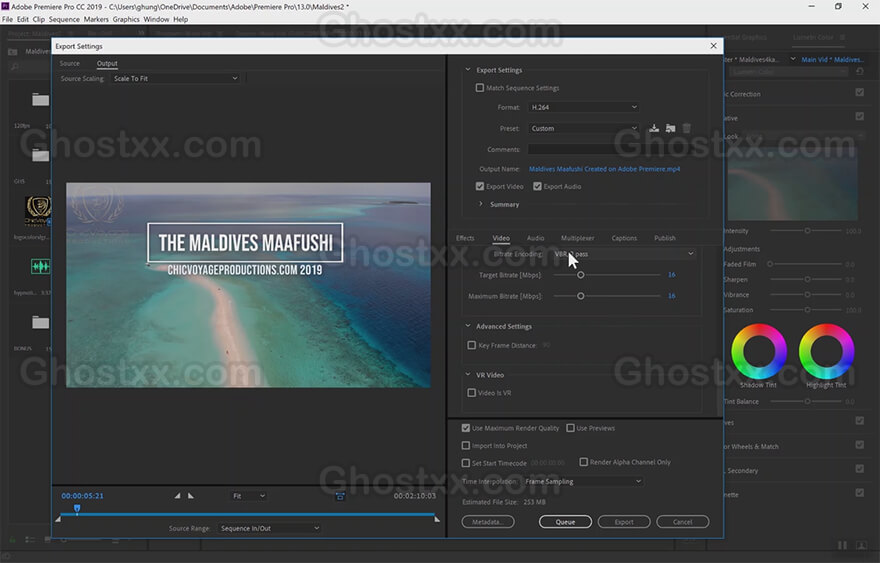Open Time Interpolation Frame Sampling dropdown

[x=583, y=482]
